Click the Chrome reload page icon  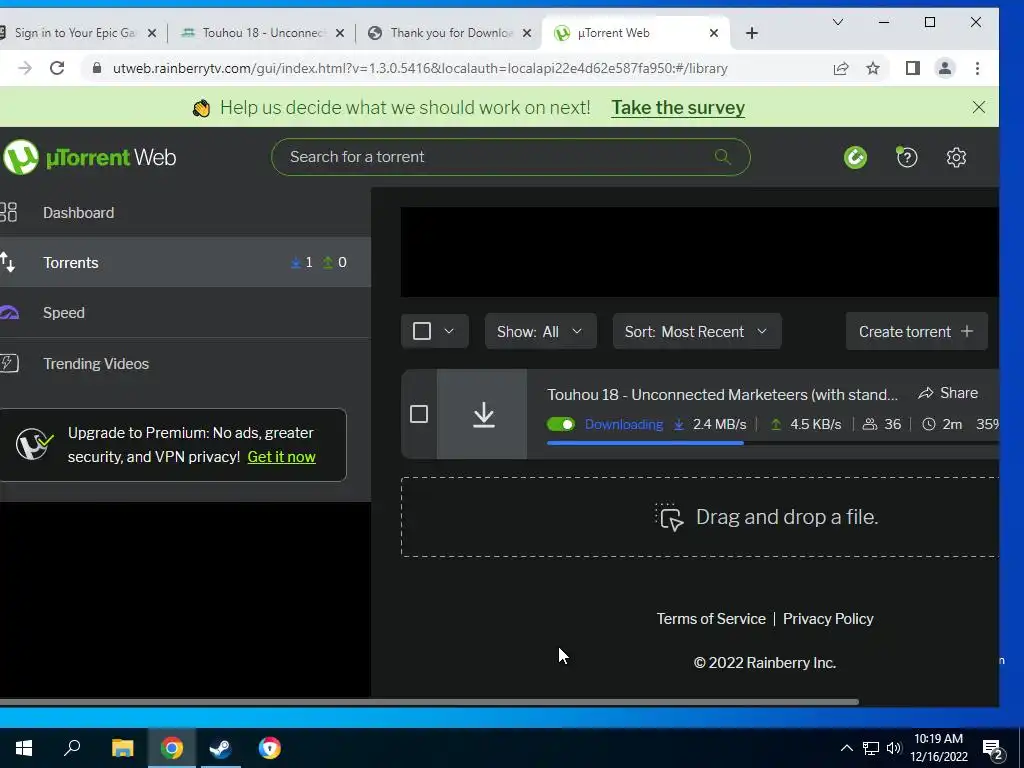(x=57, y=68)
